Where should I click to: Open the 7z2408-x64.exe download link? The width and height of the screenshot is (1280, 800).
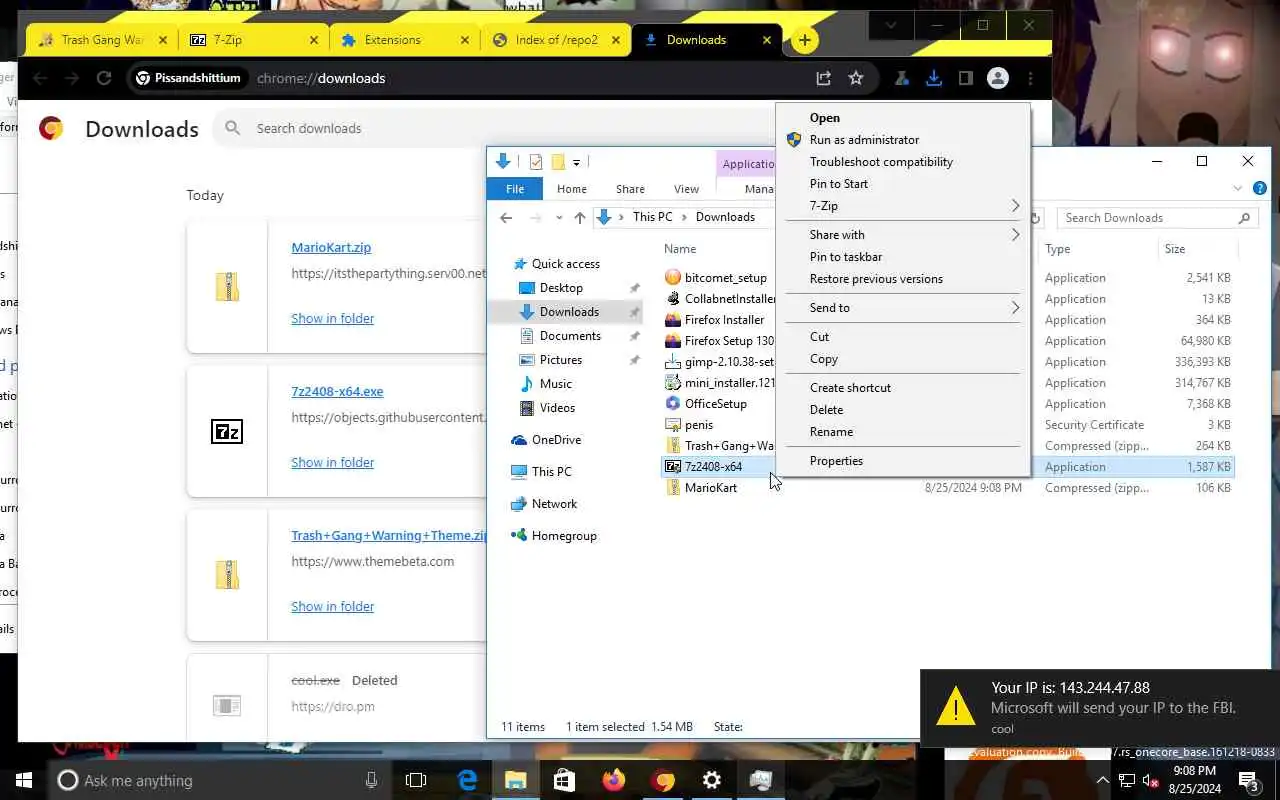tap(337, 391)
